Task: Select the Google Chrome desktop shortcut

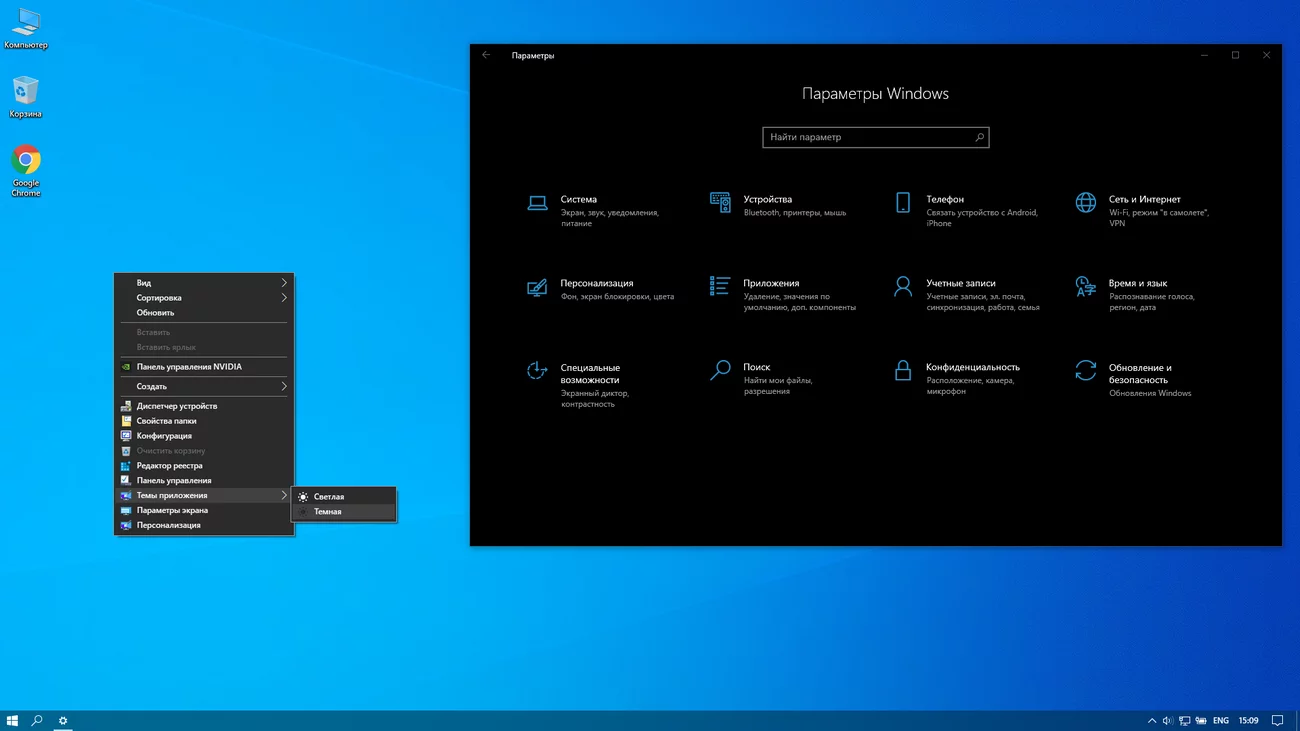Action: [x=26, y=171]
